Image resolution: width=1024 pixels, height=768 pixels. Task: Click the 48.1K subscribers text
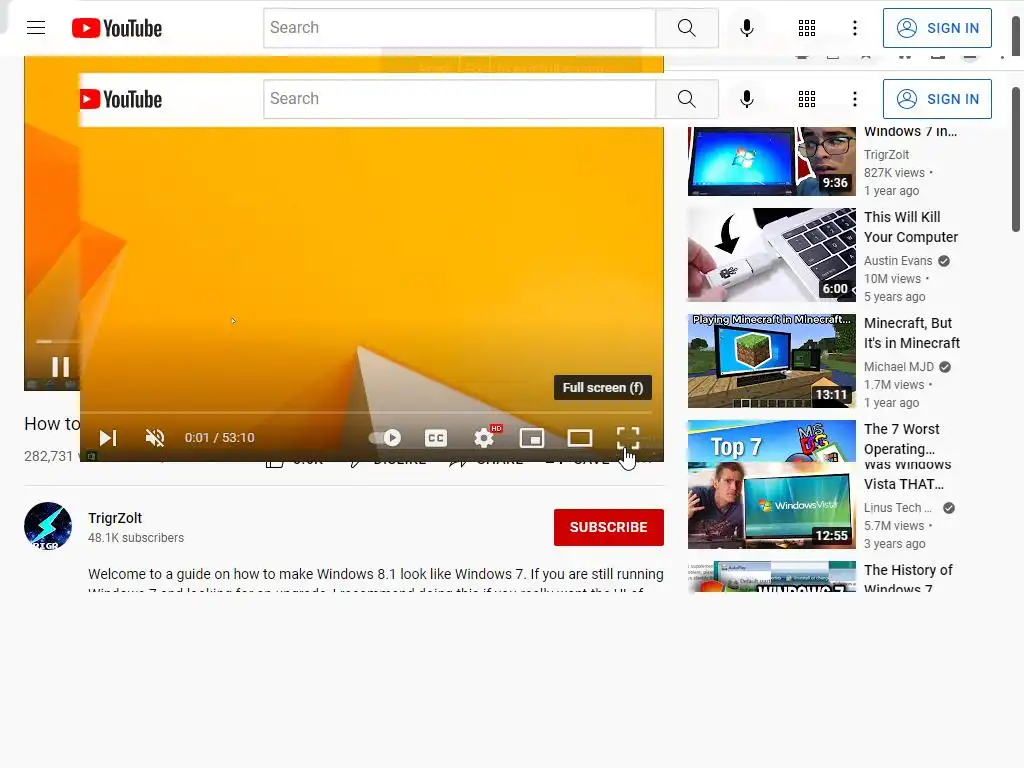pyautogui.click(x=136, y=537)
